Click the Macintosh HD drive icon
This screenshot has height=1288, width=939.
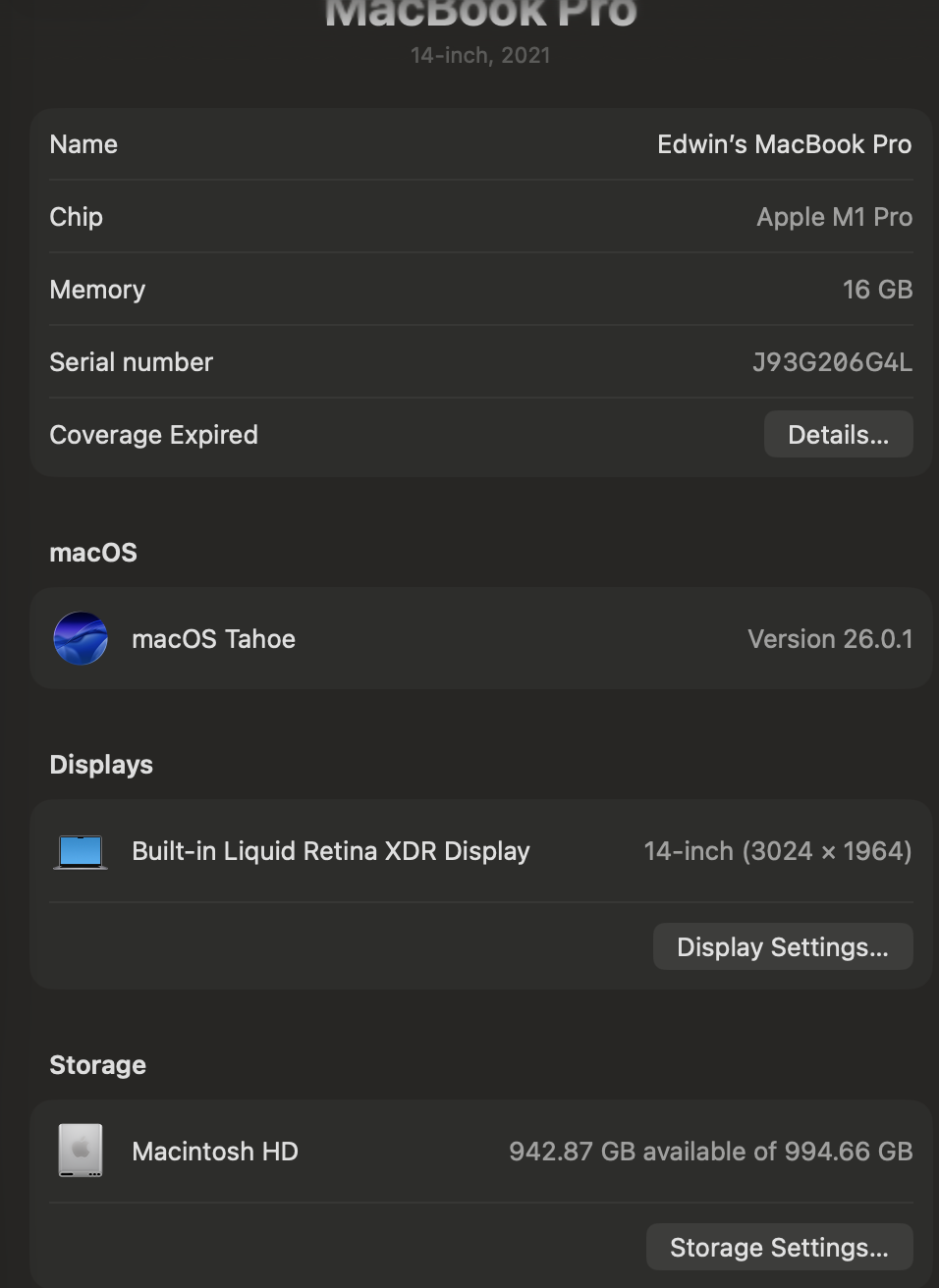81,1150
